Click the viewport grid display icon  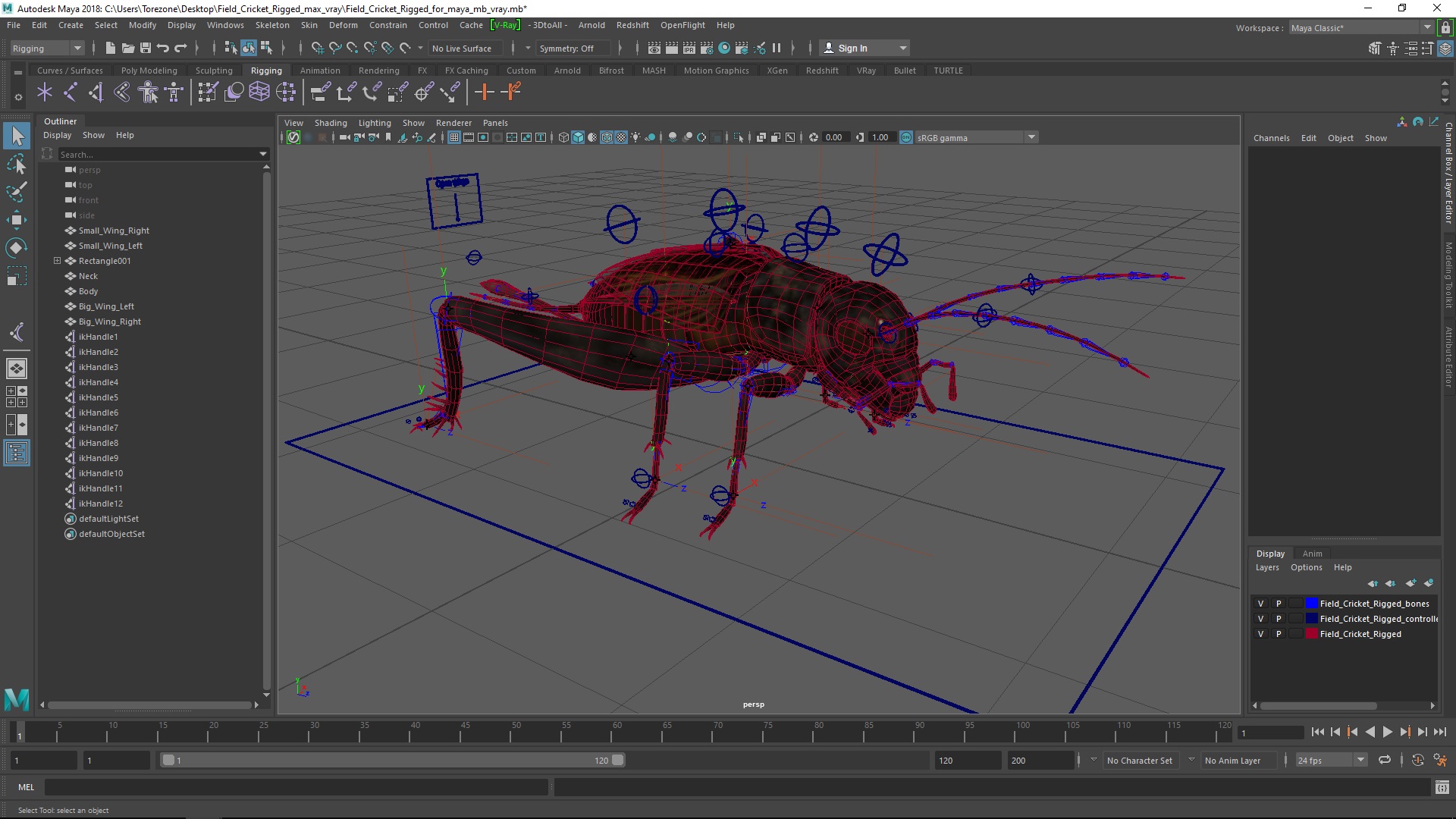pyautogui.click(x=453, y=137)
